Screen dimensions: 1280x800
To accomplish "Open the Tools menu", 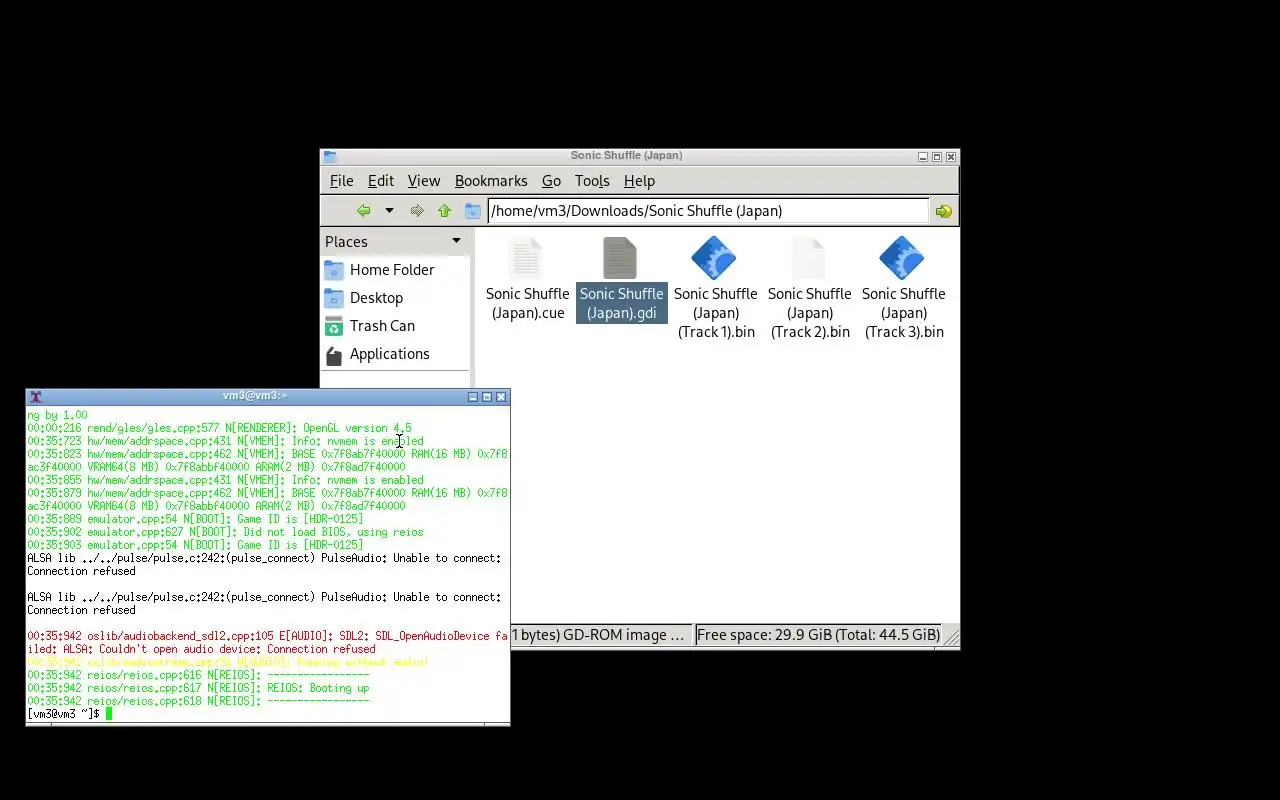I will pyautogui.click(x=592, y=181).
